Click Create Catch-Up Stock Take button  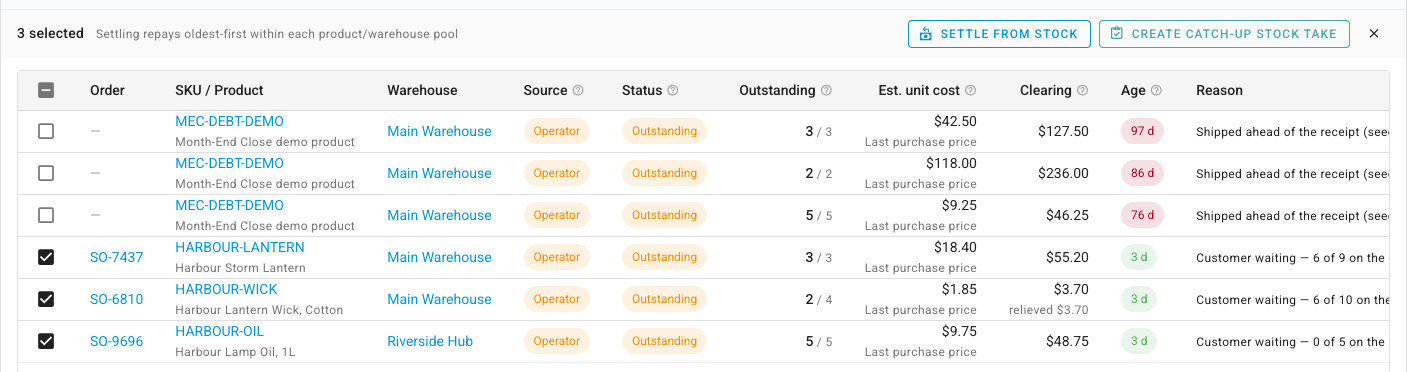coord(1224,34)
